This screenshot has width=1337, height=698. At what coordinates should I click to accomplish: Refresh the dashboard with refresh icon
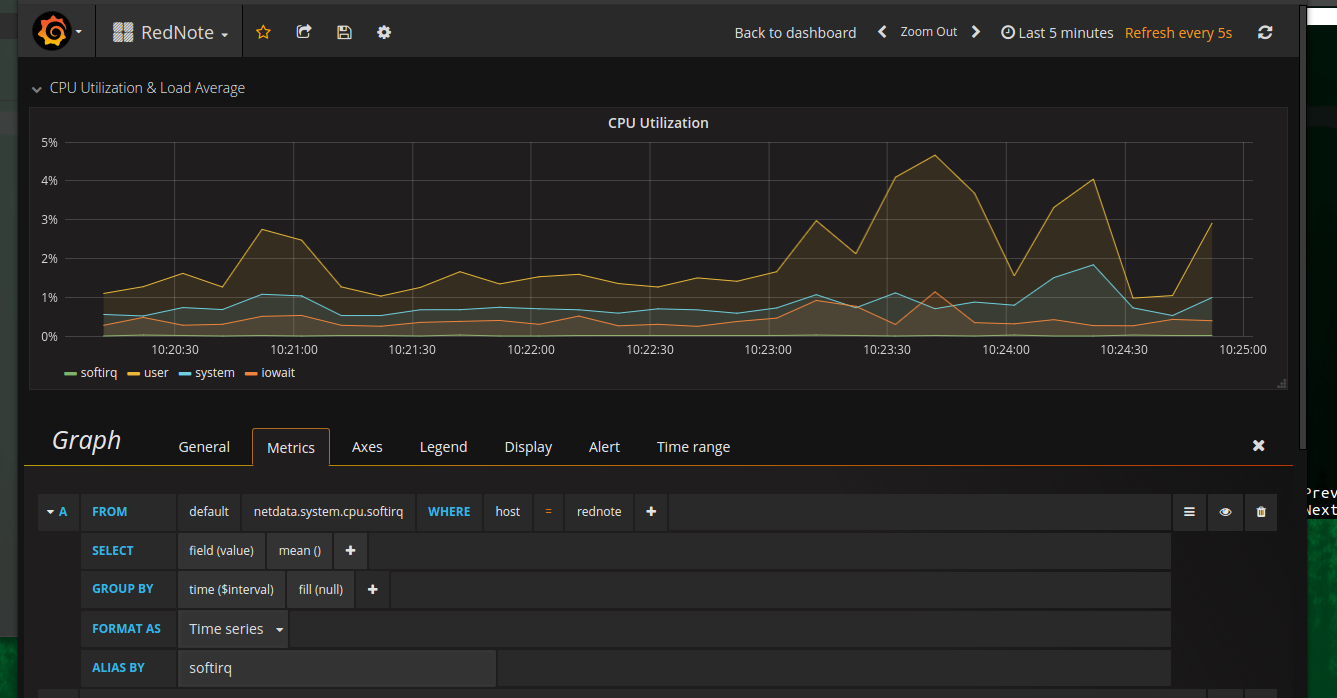click(x=1265, y=32)
